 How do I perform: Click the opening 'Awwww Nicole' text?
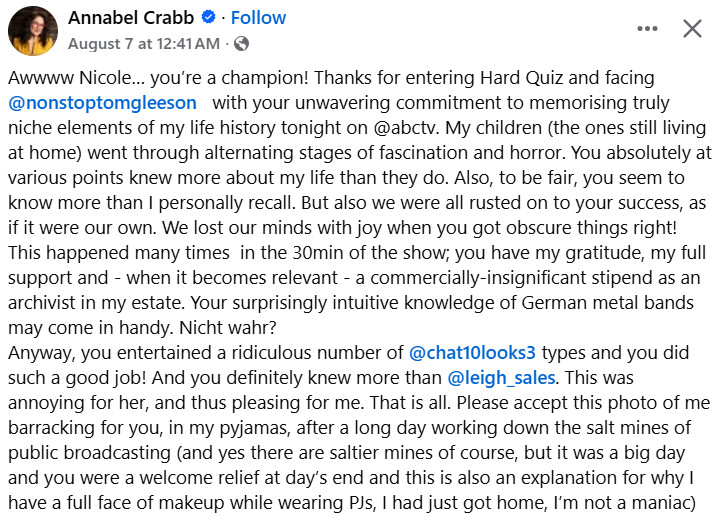(66, 77)
